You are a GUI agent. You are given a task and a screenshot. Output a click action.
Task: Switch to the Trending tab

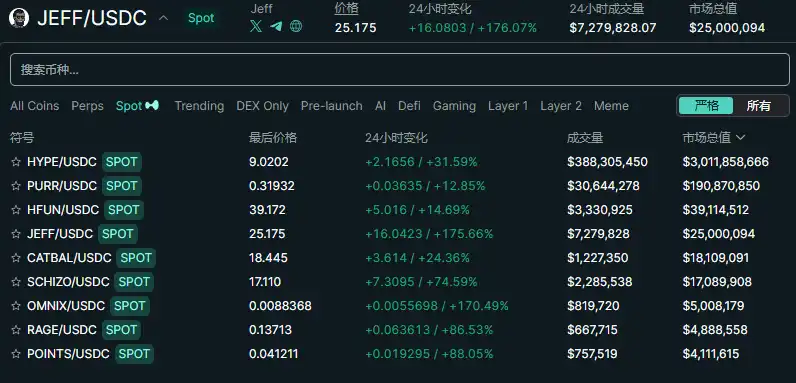200,106
